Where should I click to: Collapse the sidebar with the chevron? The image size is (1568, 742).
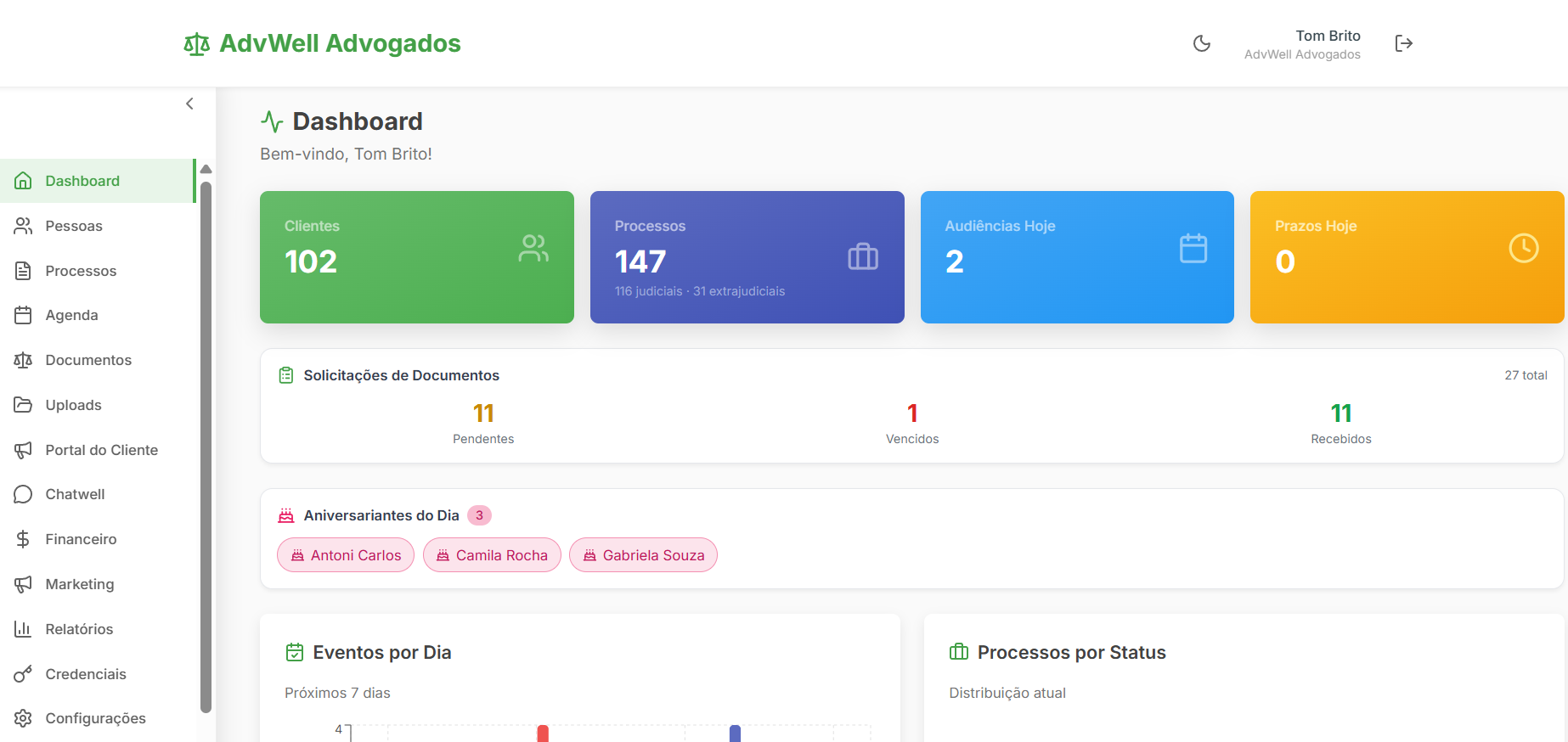[189, 104]
